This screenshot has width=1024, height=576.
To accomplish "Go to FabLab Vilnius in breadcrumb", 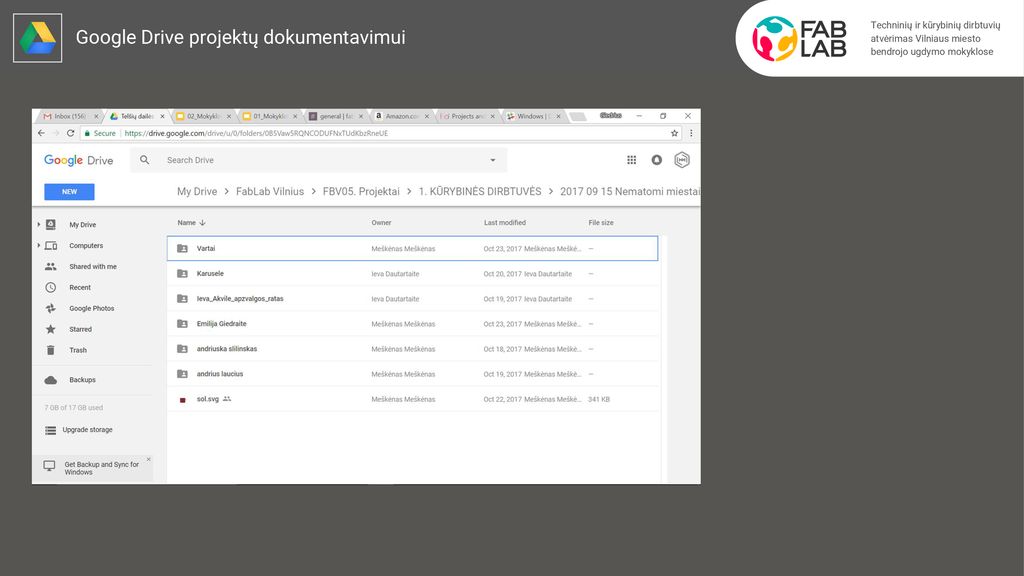I will coord(270,191).
